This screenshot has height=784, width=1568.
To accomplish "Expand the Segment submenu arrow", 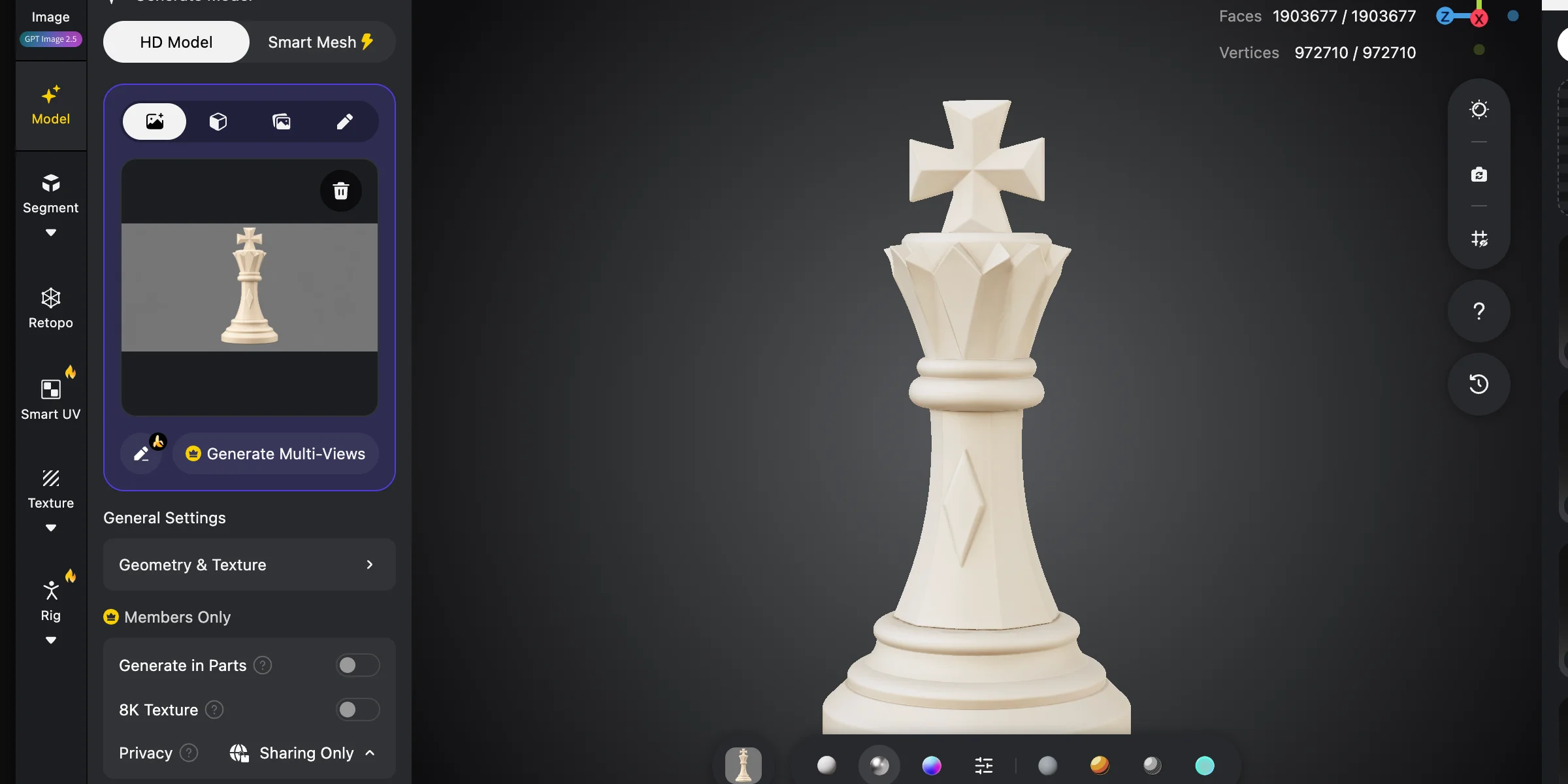I will tap(51, 233).
